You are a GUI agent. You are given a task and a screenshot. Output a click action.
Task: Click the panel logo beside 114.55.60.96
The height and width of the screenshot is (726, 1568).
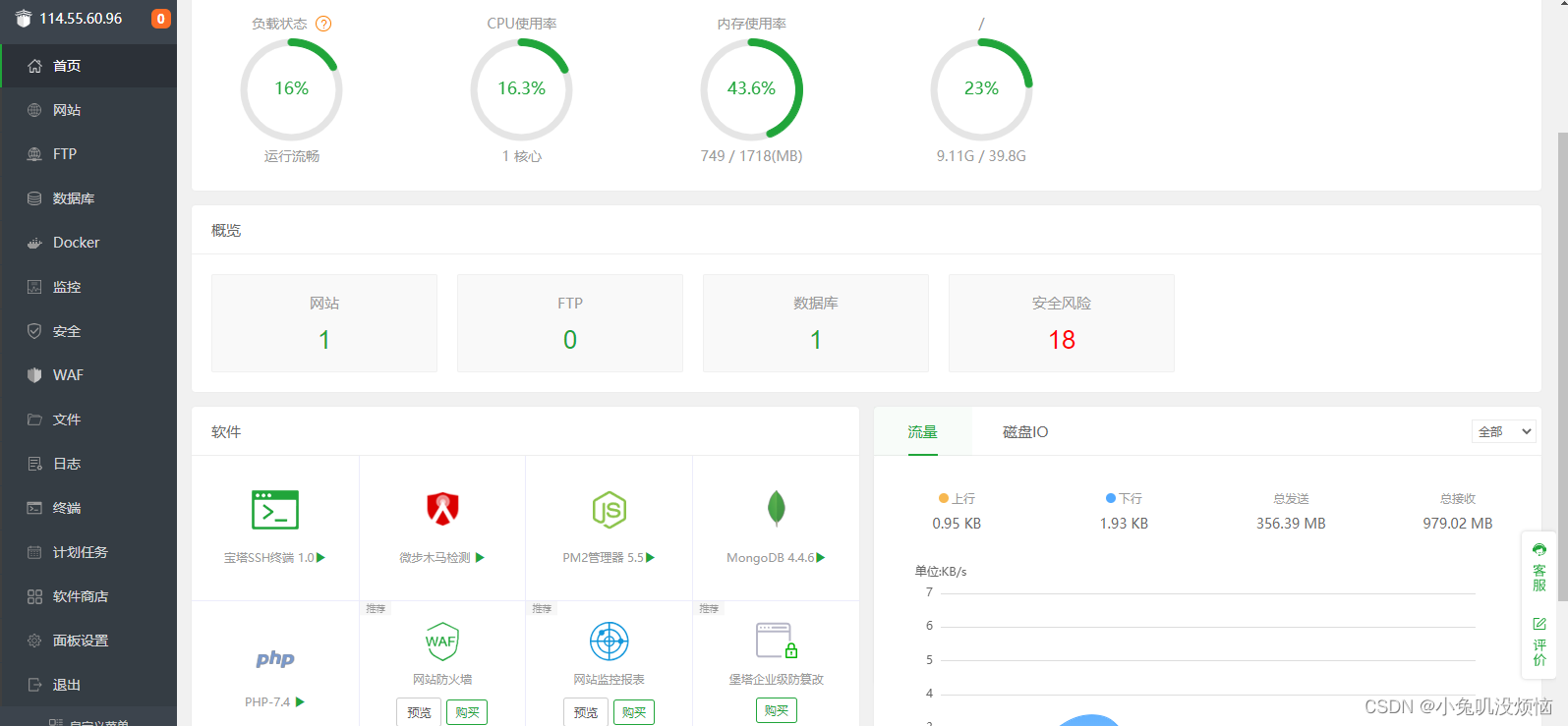[x=24, y=19]
